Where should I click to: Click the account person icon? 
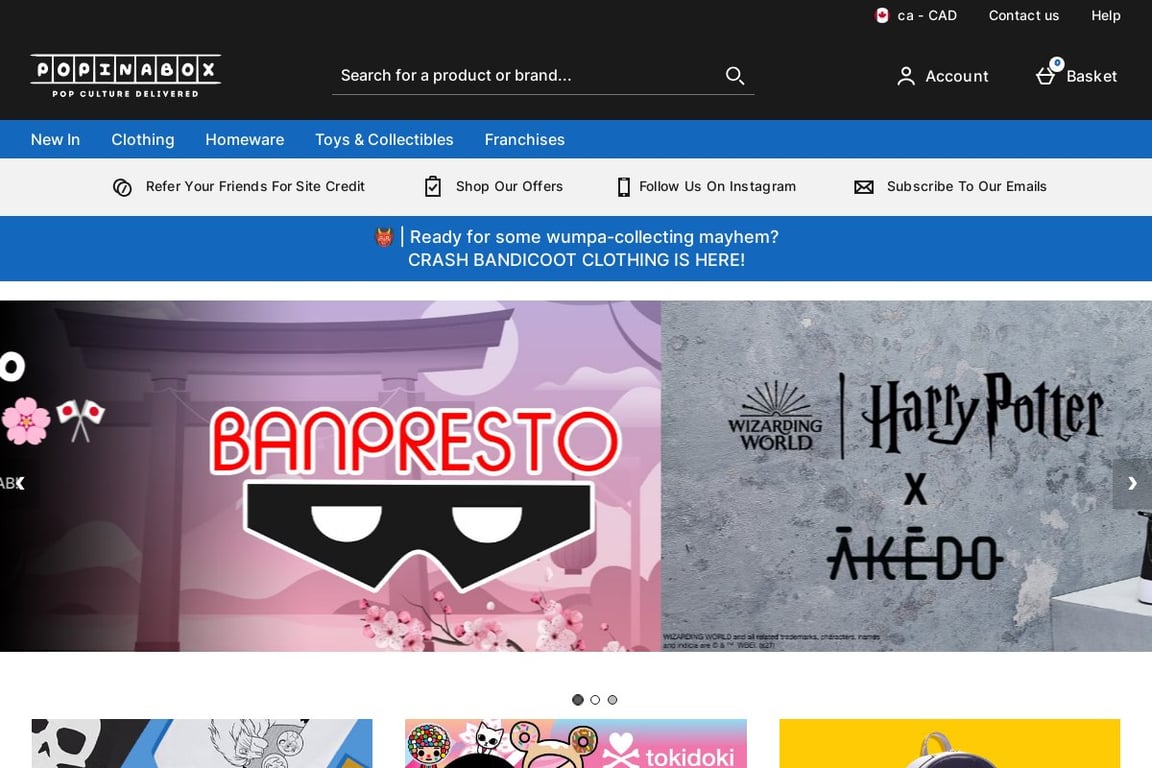(906, 76)
